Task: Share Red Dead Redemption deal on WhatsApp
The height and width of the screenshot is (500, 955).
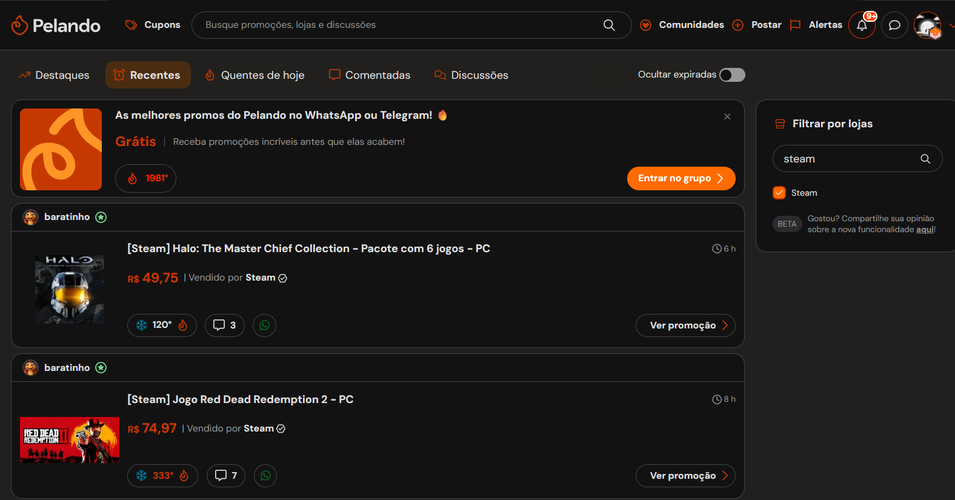Action: click(x=266, y=476)
